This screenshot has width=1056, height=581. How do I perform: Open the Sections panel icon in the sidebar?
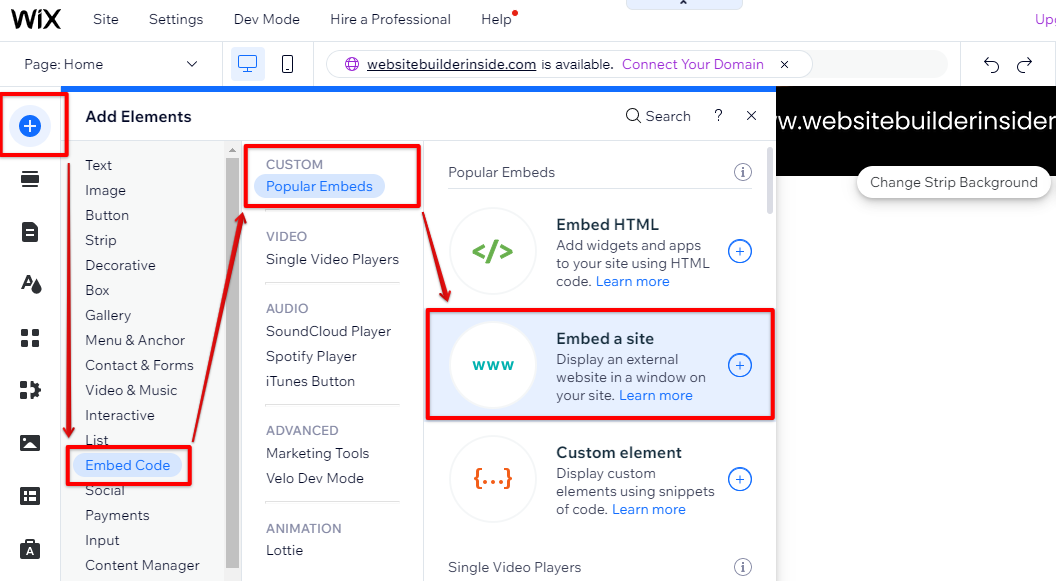(x=30, y=179)
